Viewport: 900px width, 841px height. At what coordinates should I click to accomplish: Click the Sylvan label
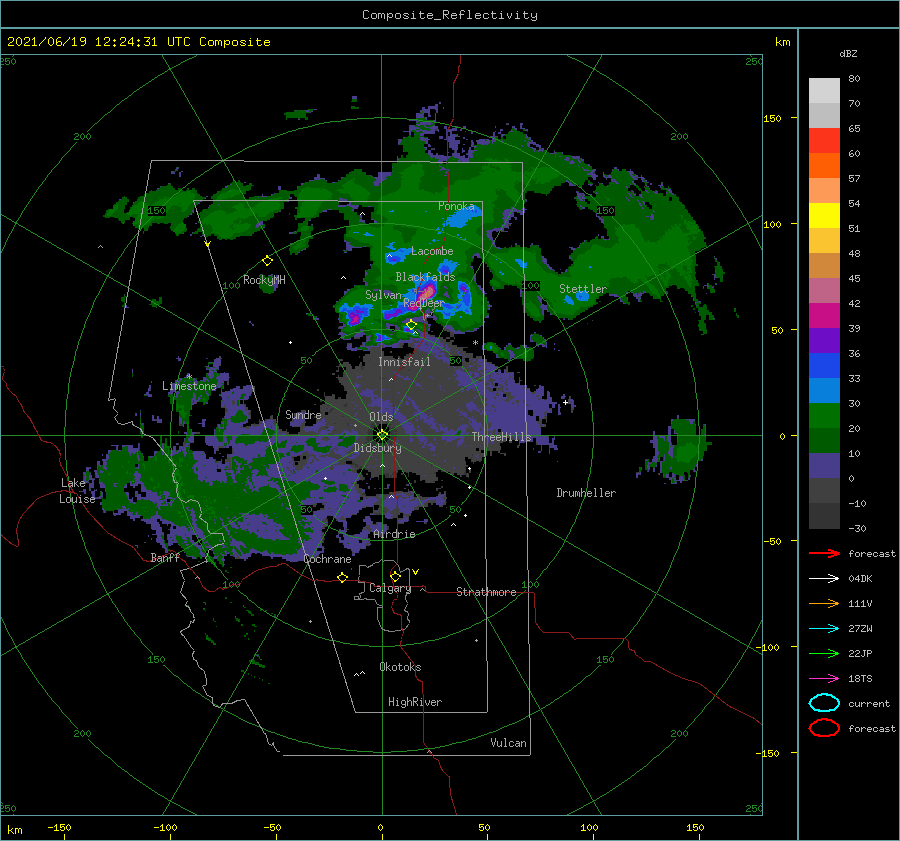[383, 295]
